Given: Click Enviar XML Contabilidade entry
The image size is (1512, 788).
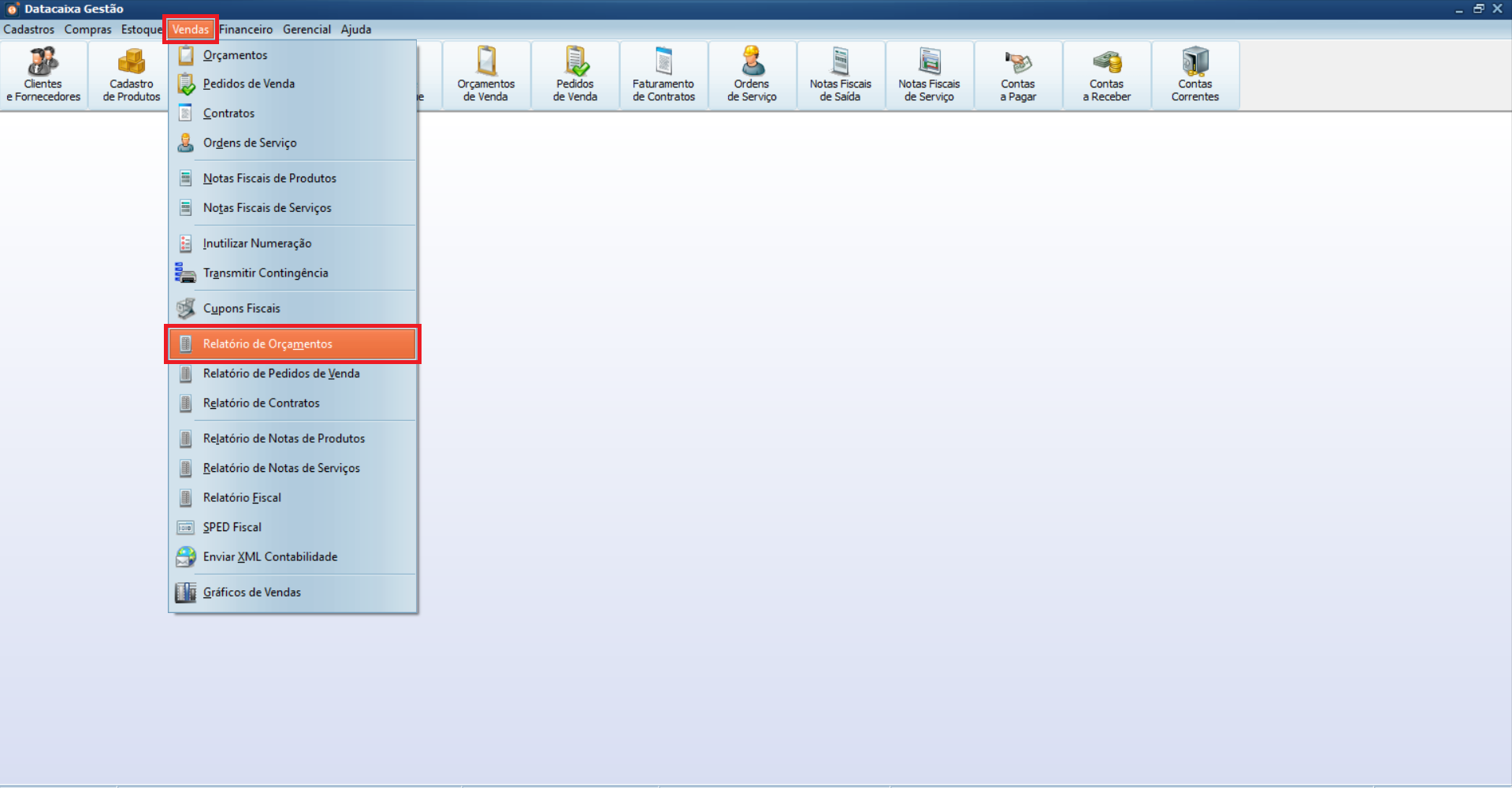Looking at the screenshot, I should tap(270, 557).
